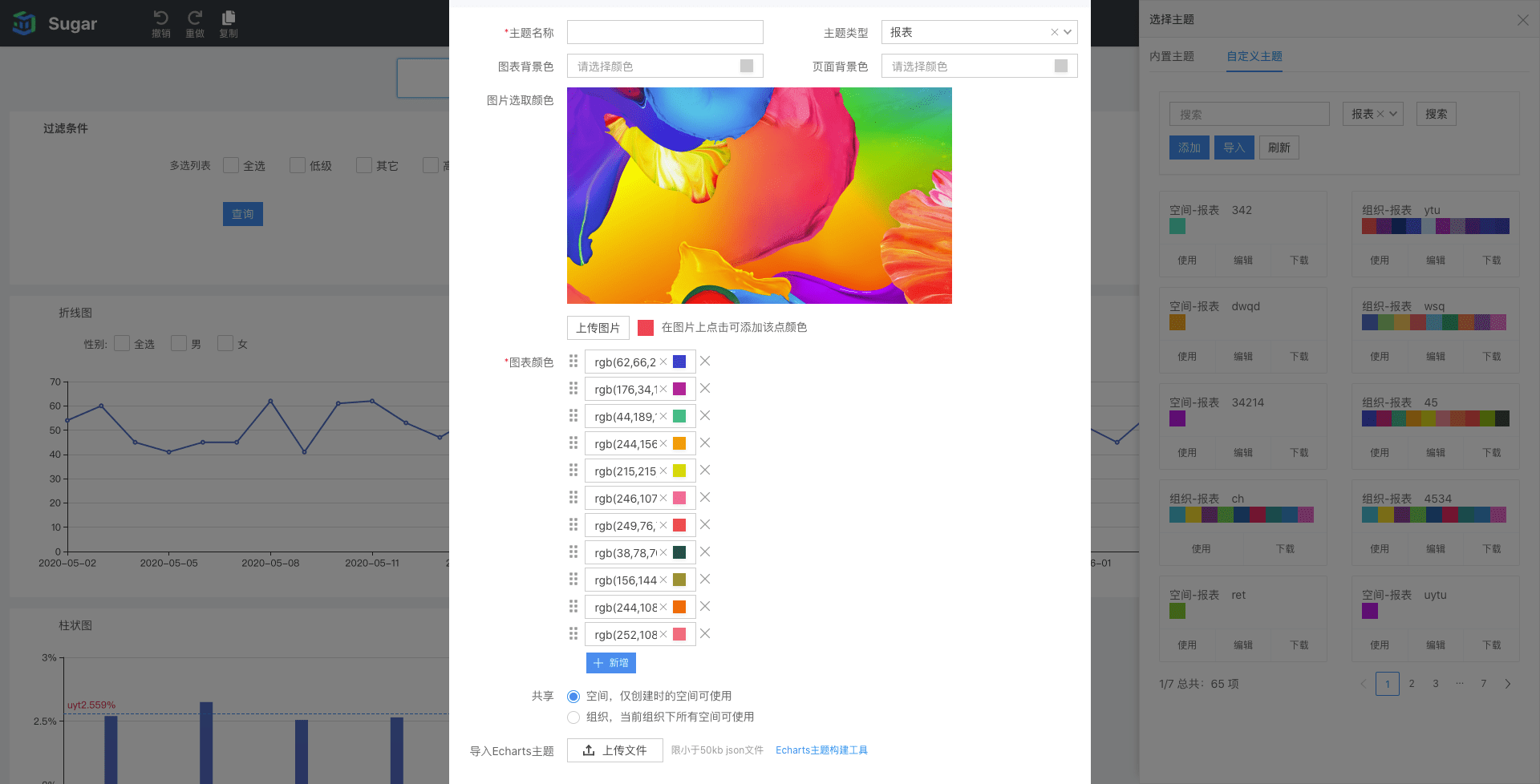1540x784 pixels.
Task: Go to page 2 of themes
Action: pyautogui.click(x=1412, y=684)
